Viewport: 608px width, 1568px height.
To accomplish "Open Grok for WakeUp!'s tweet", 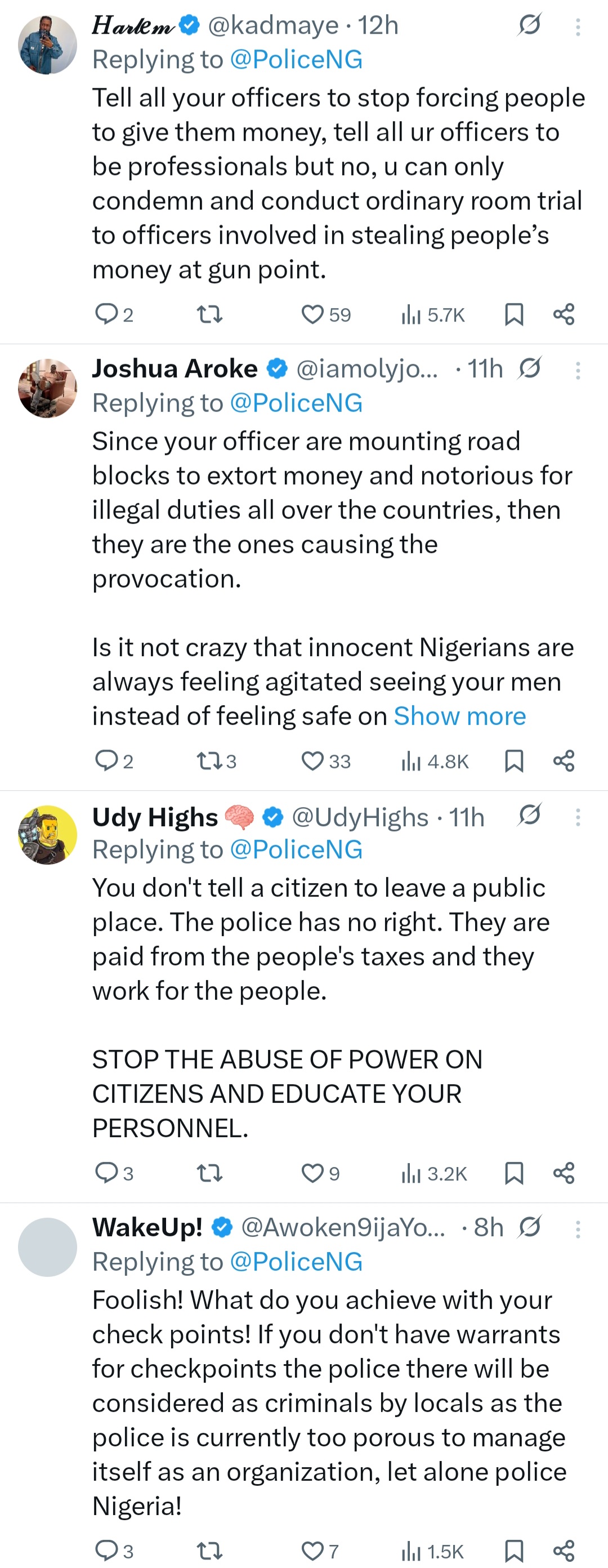I will coord(530,1227).
